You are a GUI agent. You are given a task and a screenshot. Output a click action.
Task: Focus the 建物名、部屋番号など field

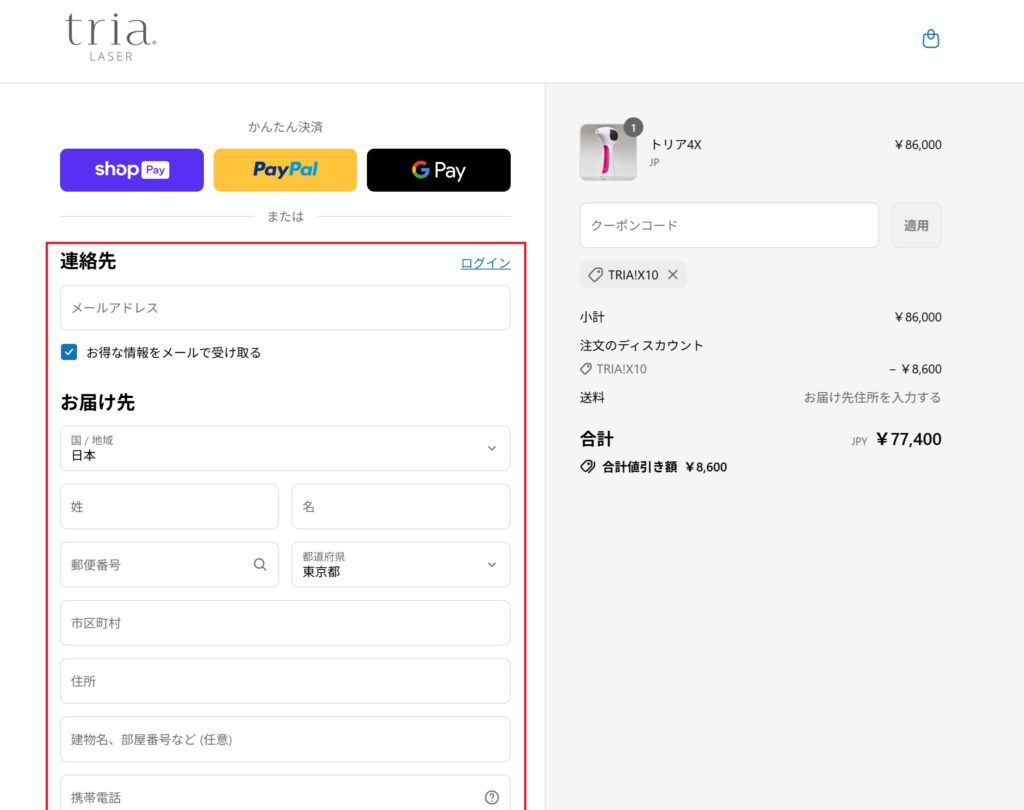pos(285,739)
